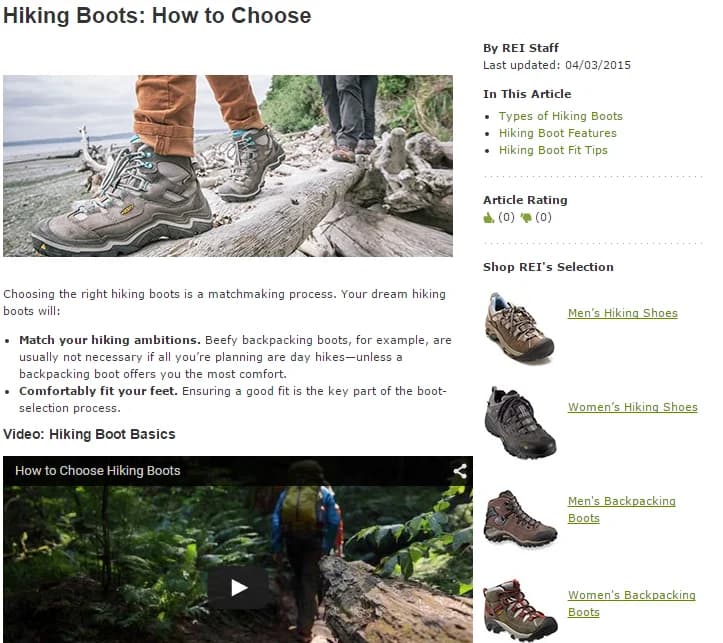Click the women's hiking shoe thumbnail

[x=519, y=421]
